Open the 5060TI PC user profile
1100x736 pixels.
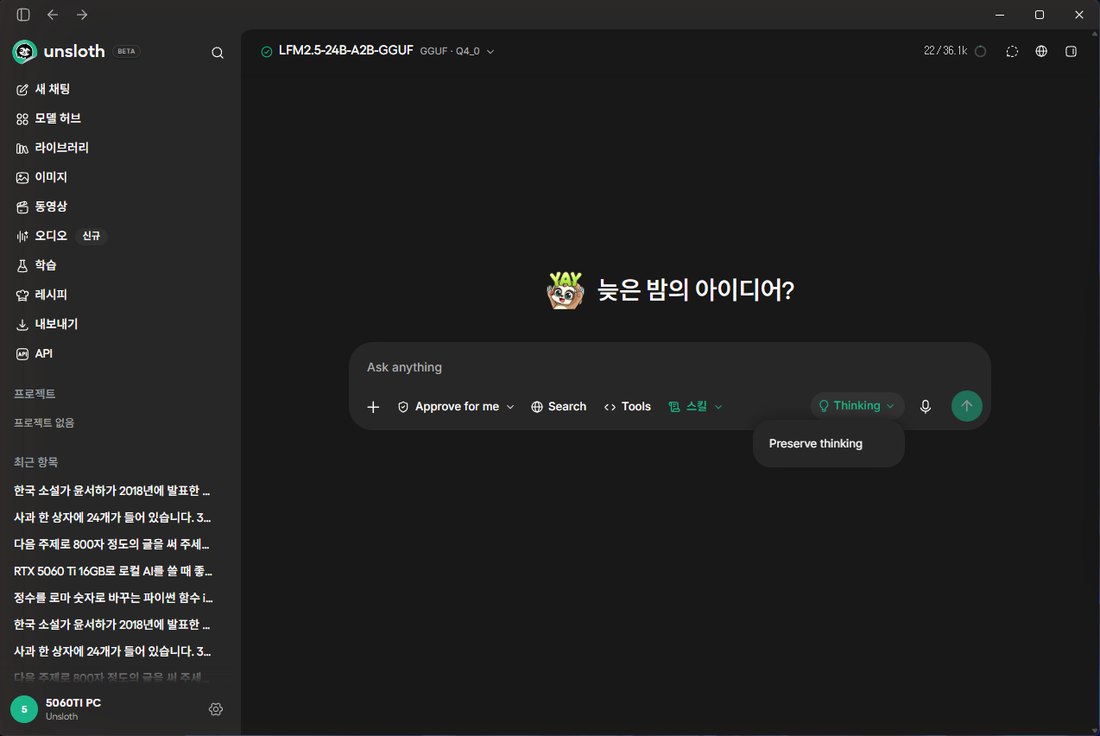[x=73, y=709]
